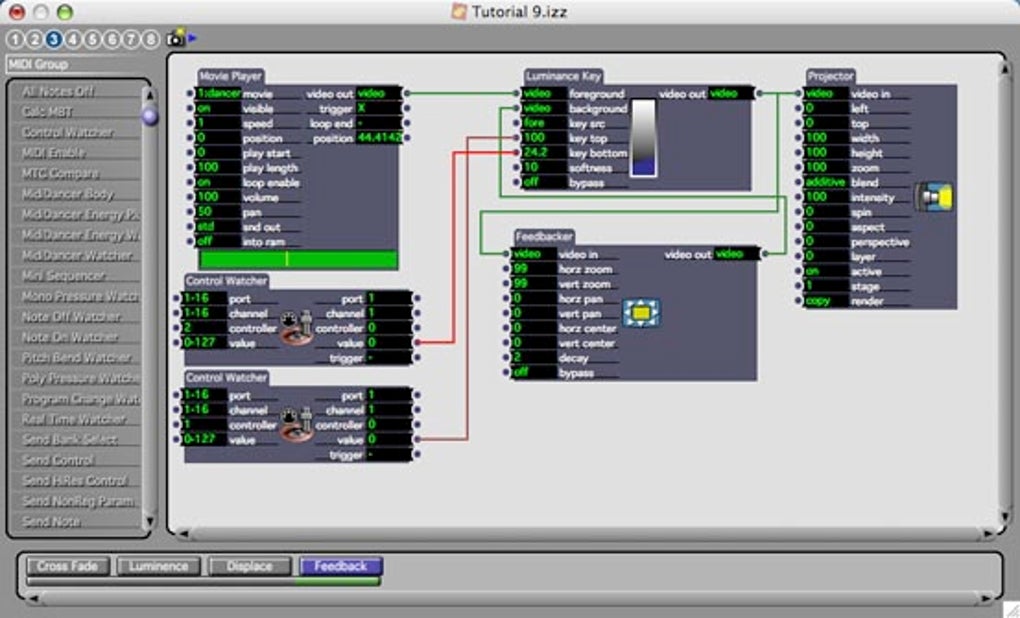Open Luminance Key key src 'fore' value
The width and height of the screenshot is (1020, 618).
coord(544,123)
